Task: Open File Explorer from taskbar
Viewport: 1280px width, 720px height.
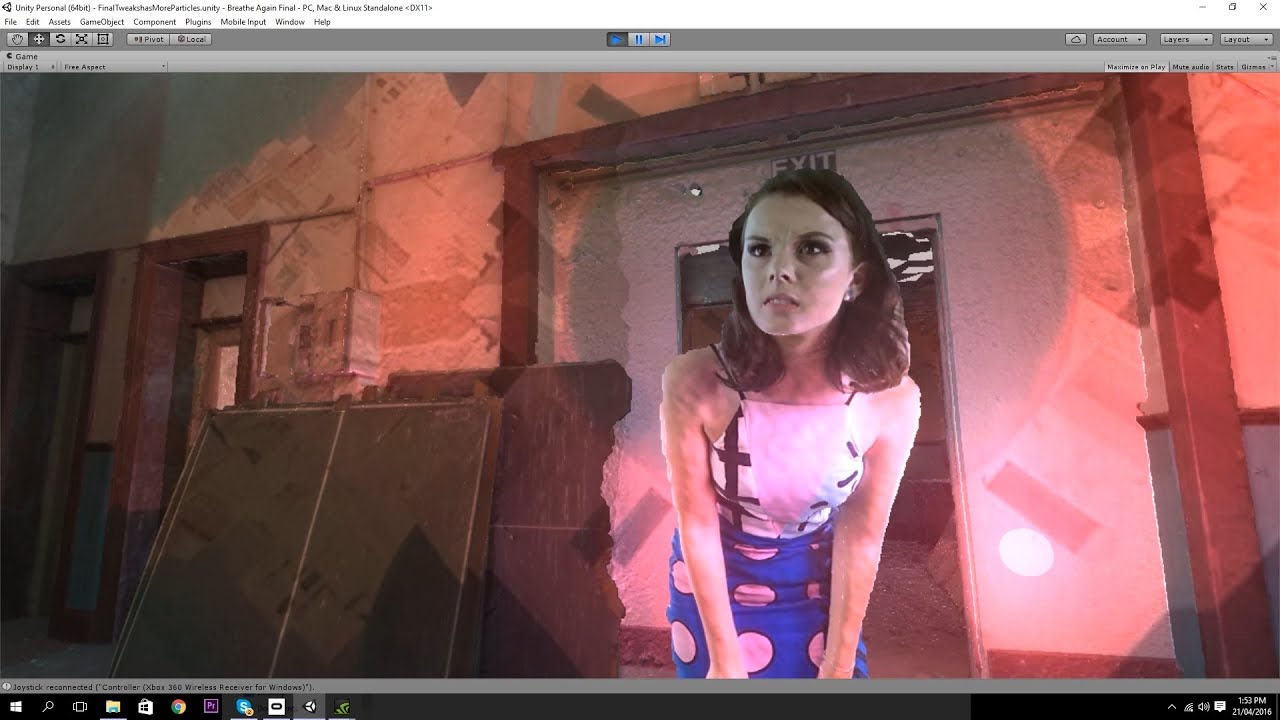Action: (113, 707)
